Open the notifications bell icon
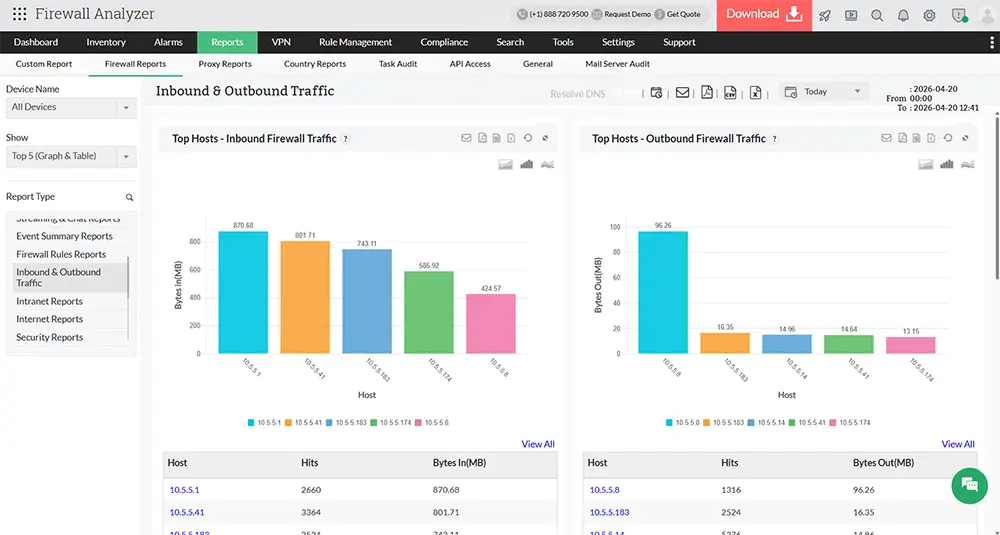The image size is (1000, 535). (x=903, y=15)
